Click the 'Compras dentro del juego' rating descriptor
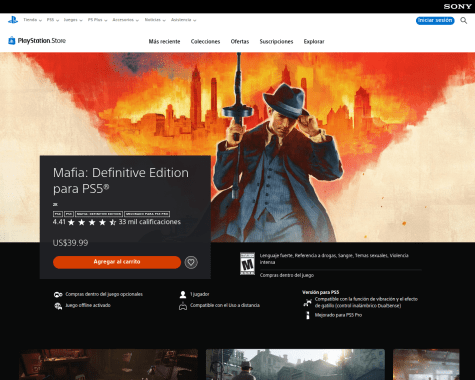This screenshot has width=475, height=380. [287, 275]
